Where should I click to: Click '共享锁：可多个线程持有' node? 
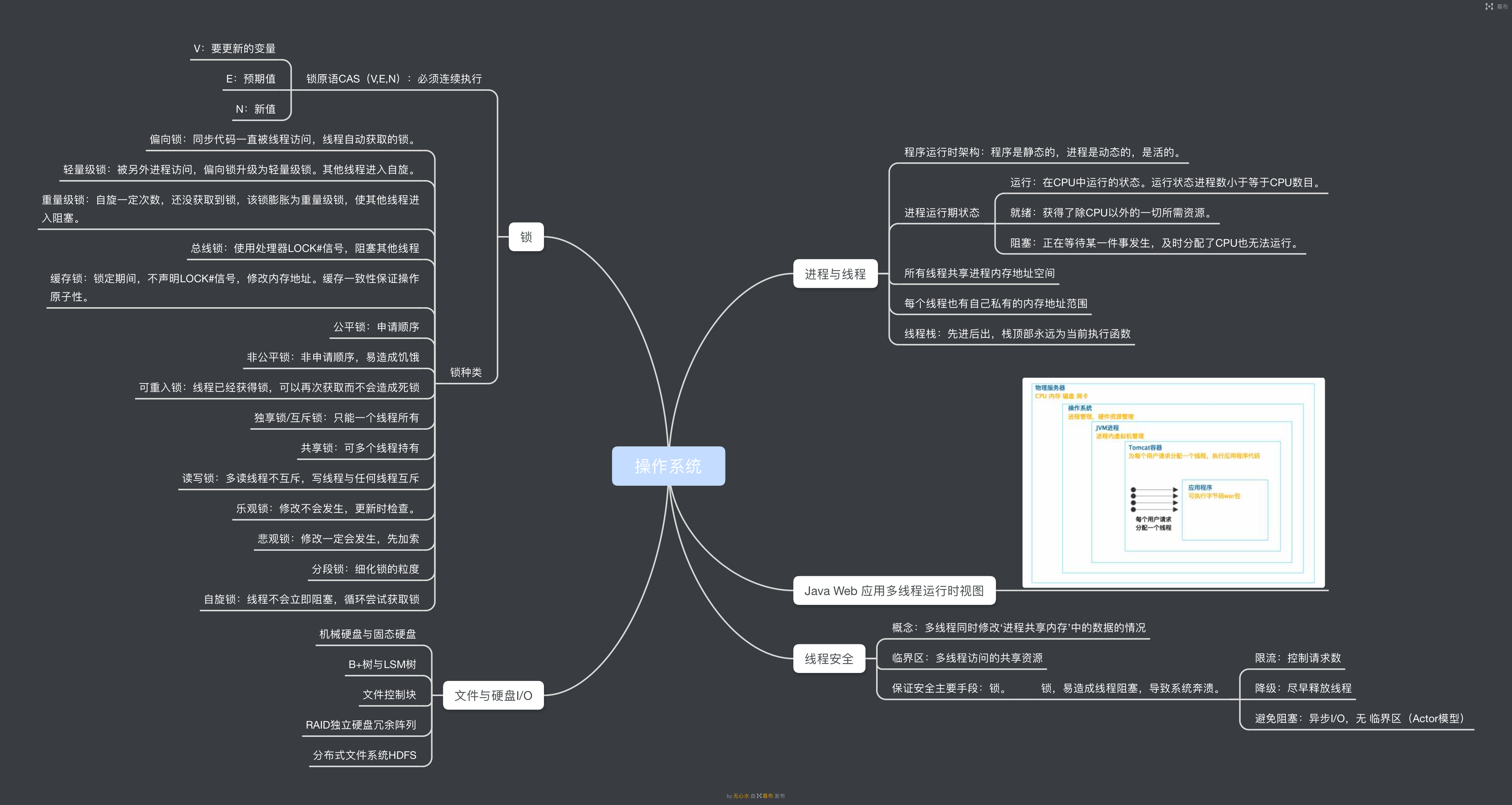click(x=360, y=448)
